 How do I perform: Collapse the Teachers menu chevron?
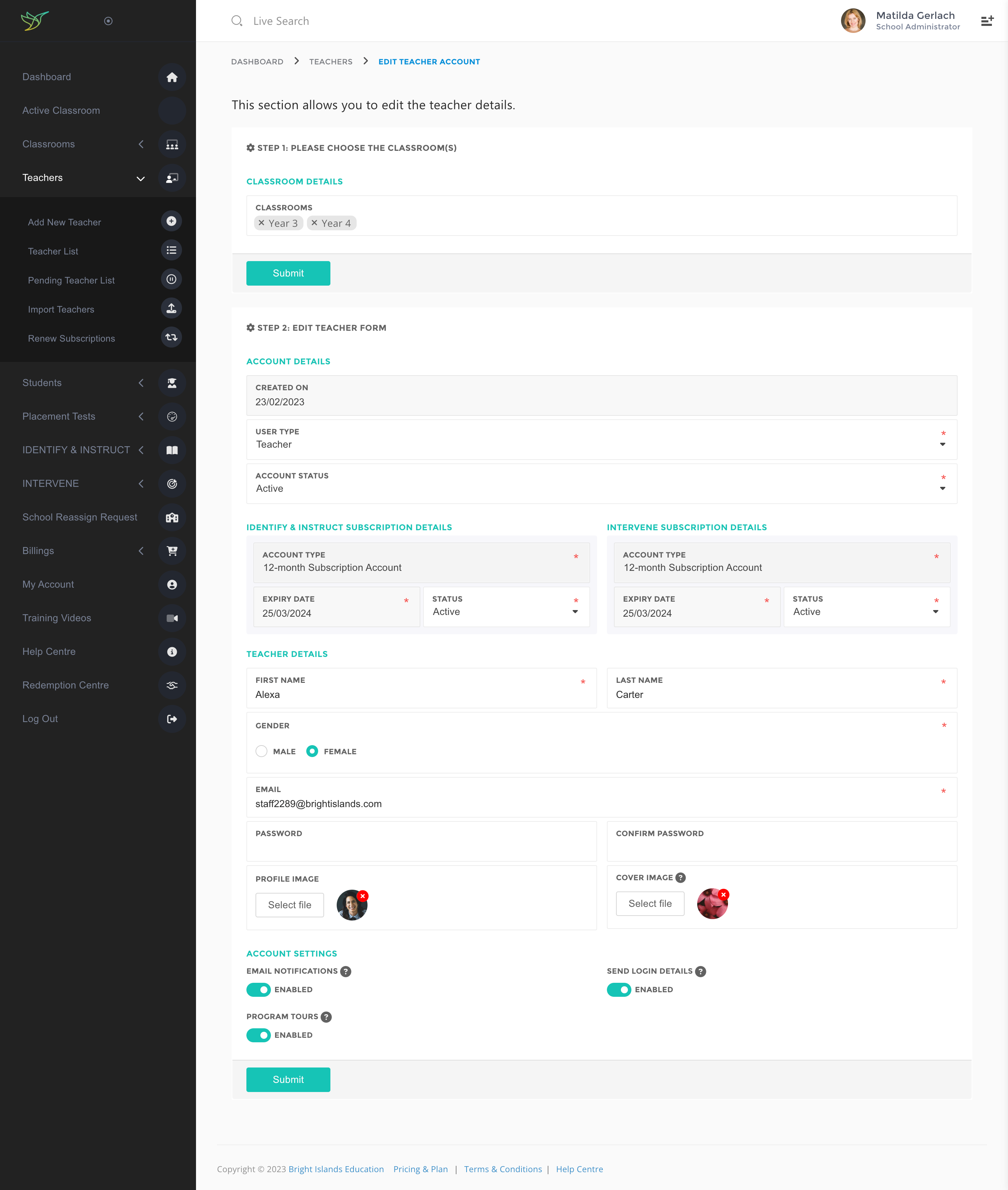click(x=141, y=178)
